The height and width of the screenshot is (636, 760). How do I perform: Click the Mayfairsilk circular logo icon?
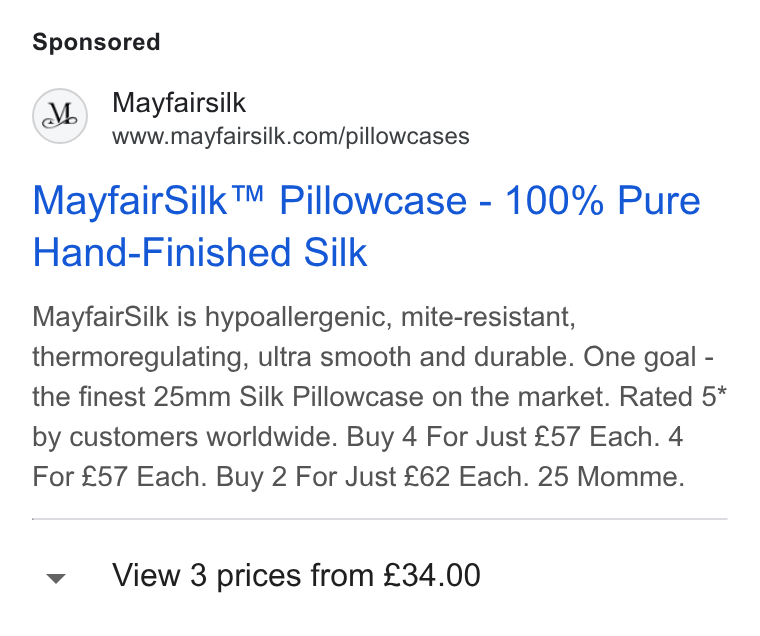(60, 116)
